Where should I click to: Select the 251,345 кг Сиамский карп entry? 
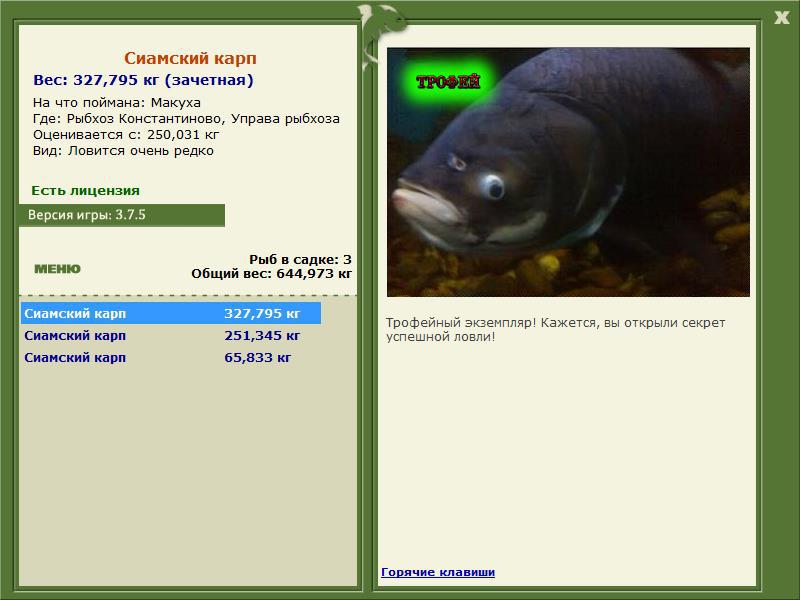[170, 336]
